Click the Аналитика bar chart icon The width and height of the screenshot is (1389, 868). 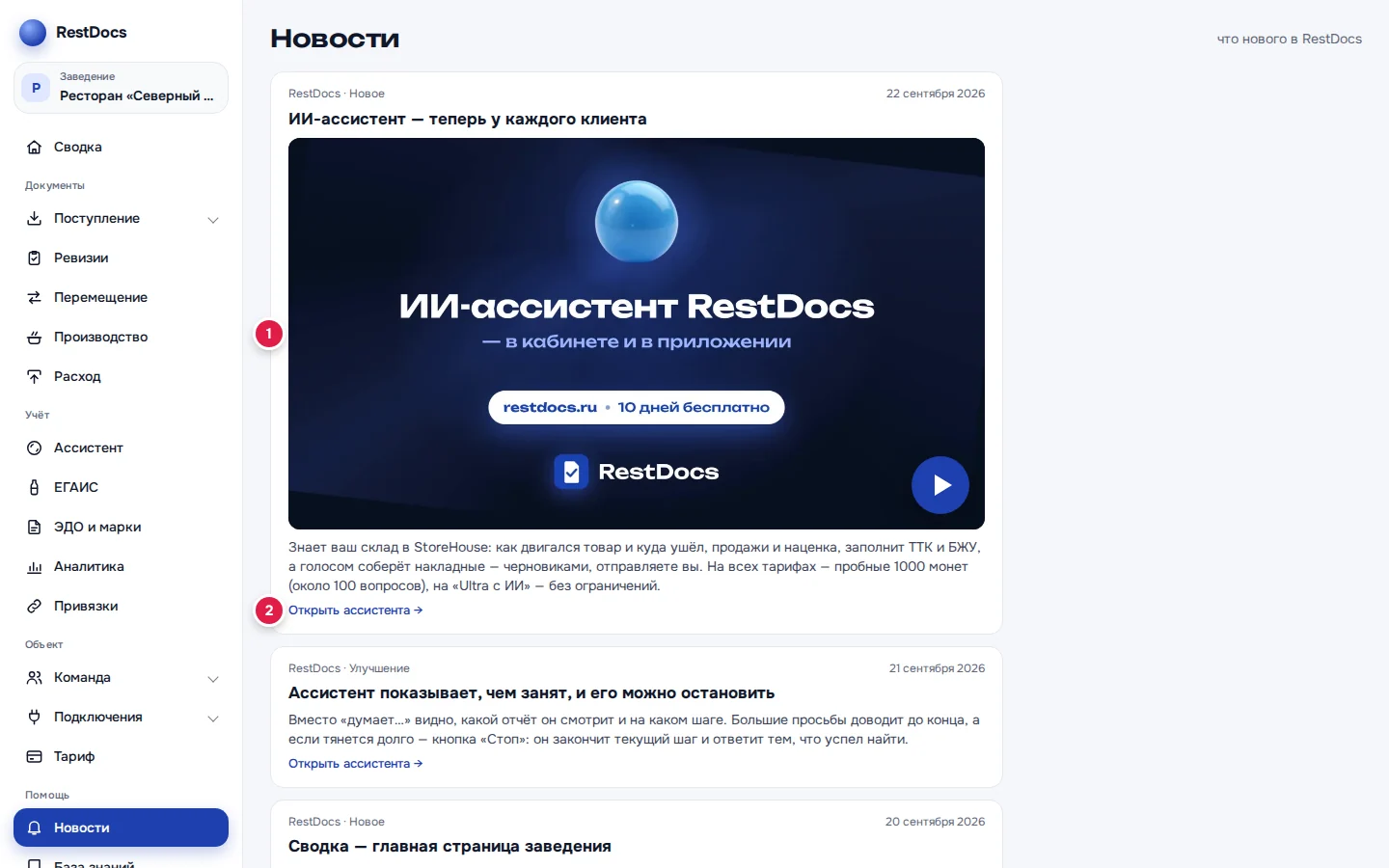point(35,567)
